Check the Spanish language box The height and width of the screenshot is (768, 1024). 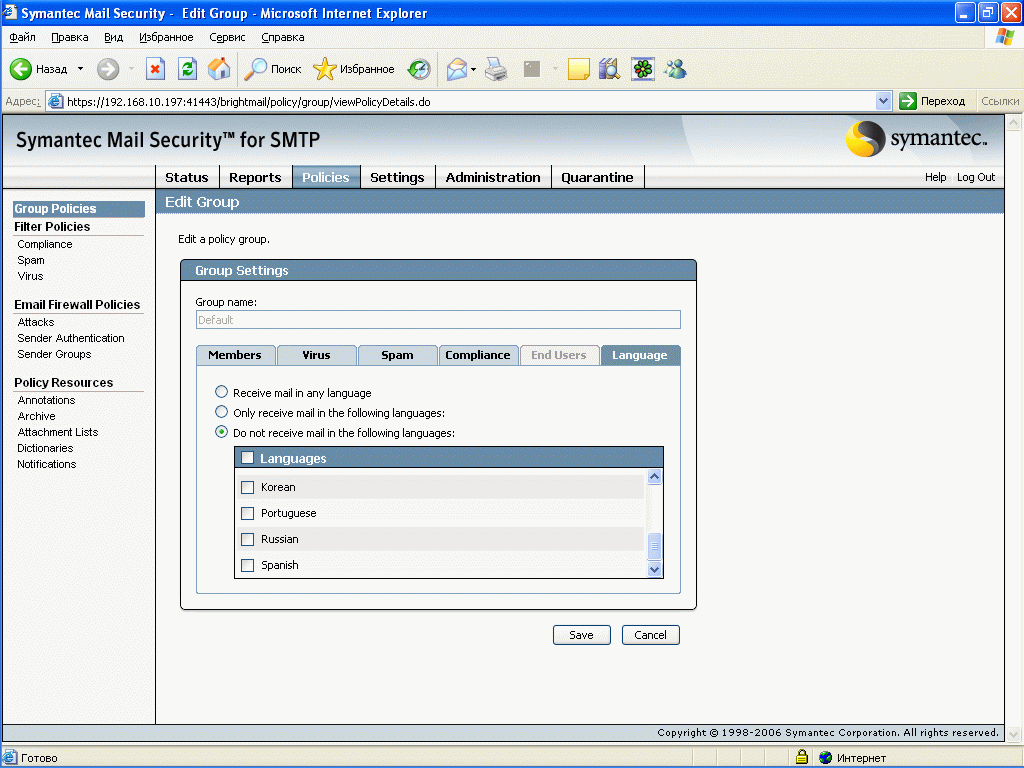[248, 566]
